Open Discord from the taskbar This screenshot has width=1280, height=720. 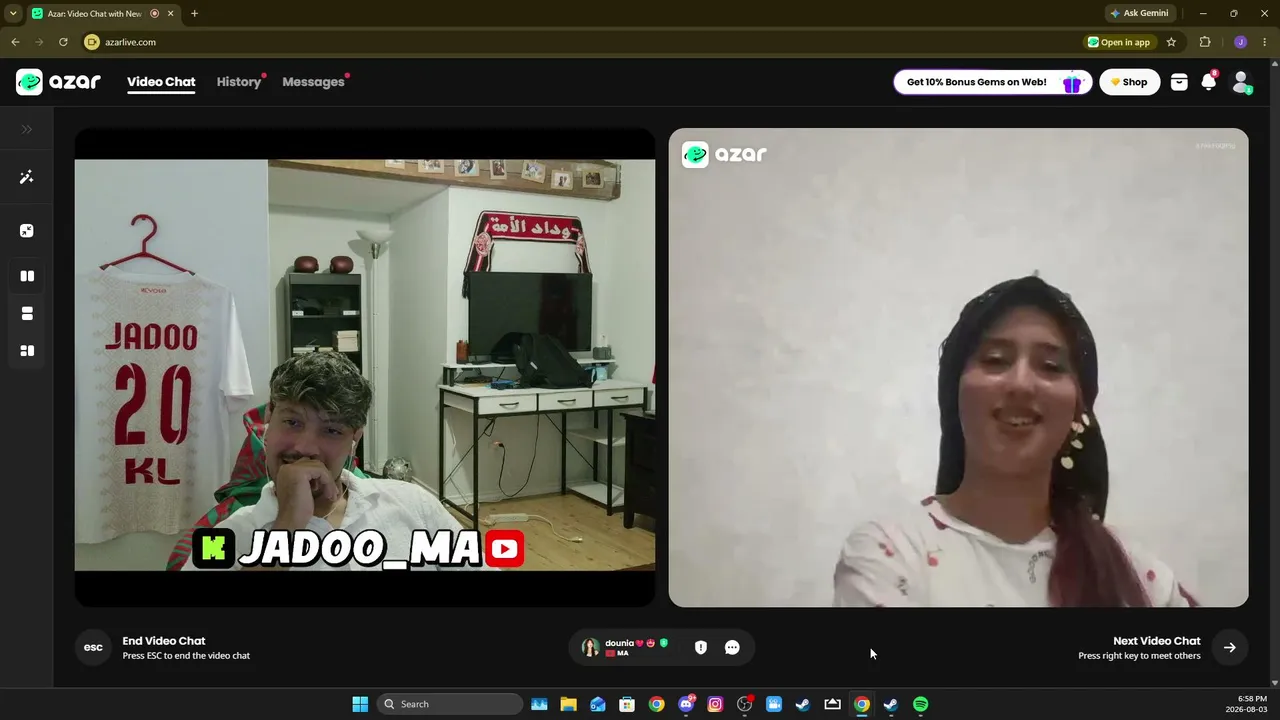click(686, 704)
